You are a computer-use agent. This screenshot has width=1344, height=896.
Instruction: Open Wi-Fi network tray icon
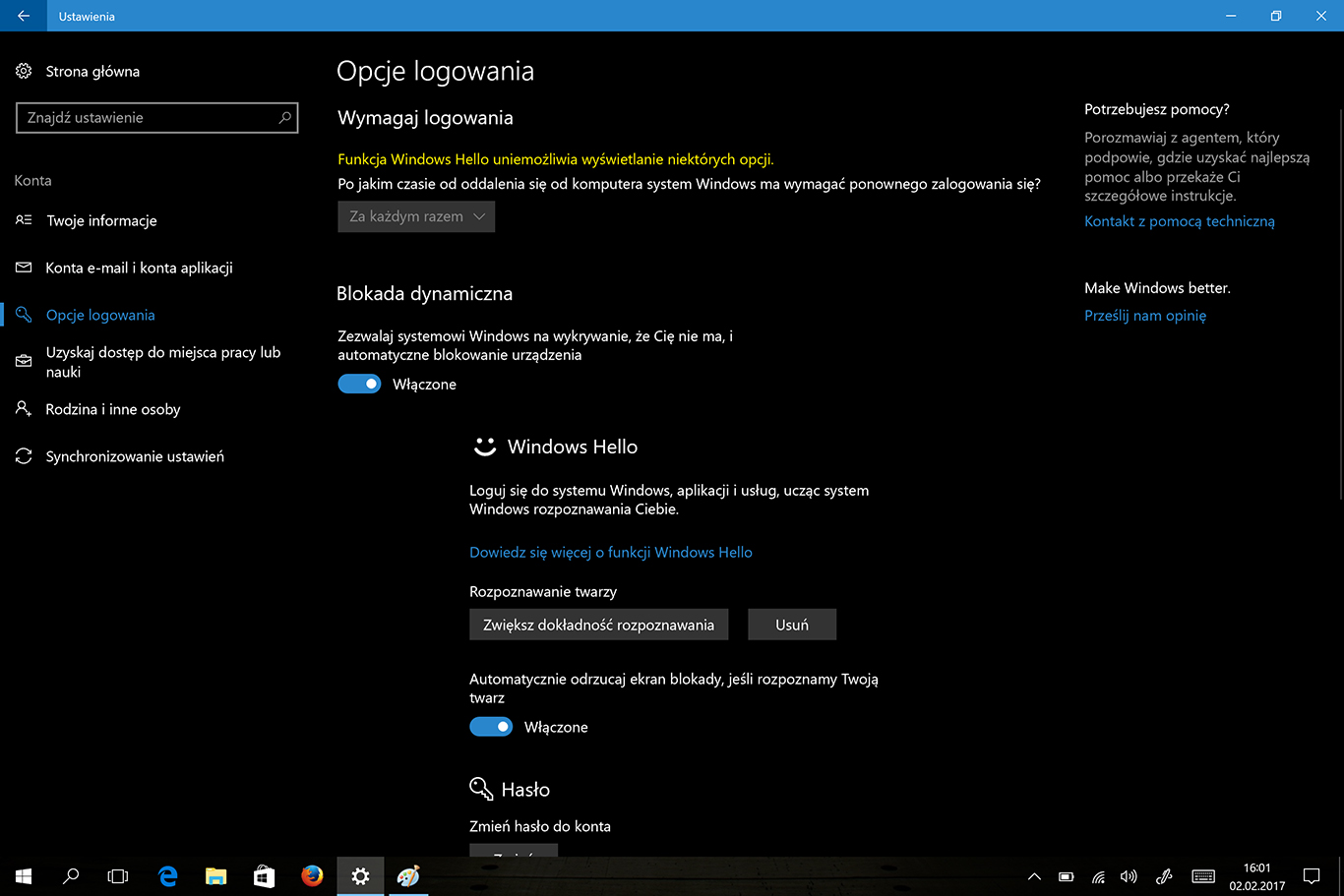coord(1098,876)
